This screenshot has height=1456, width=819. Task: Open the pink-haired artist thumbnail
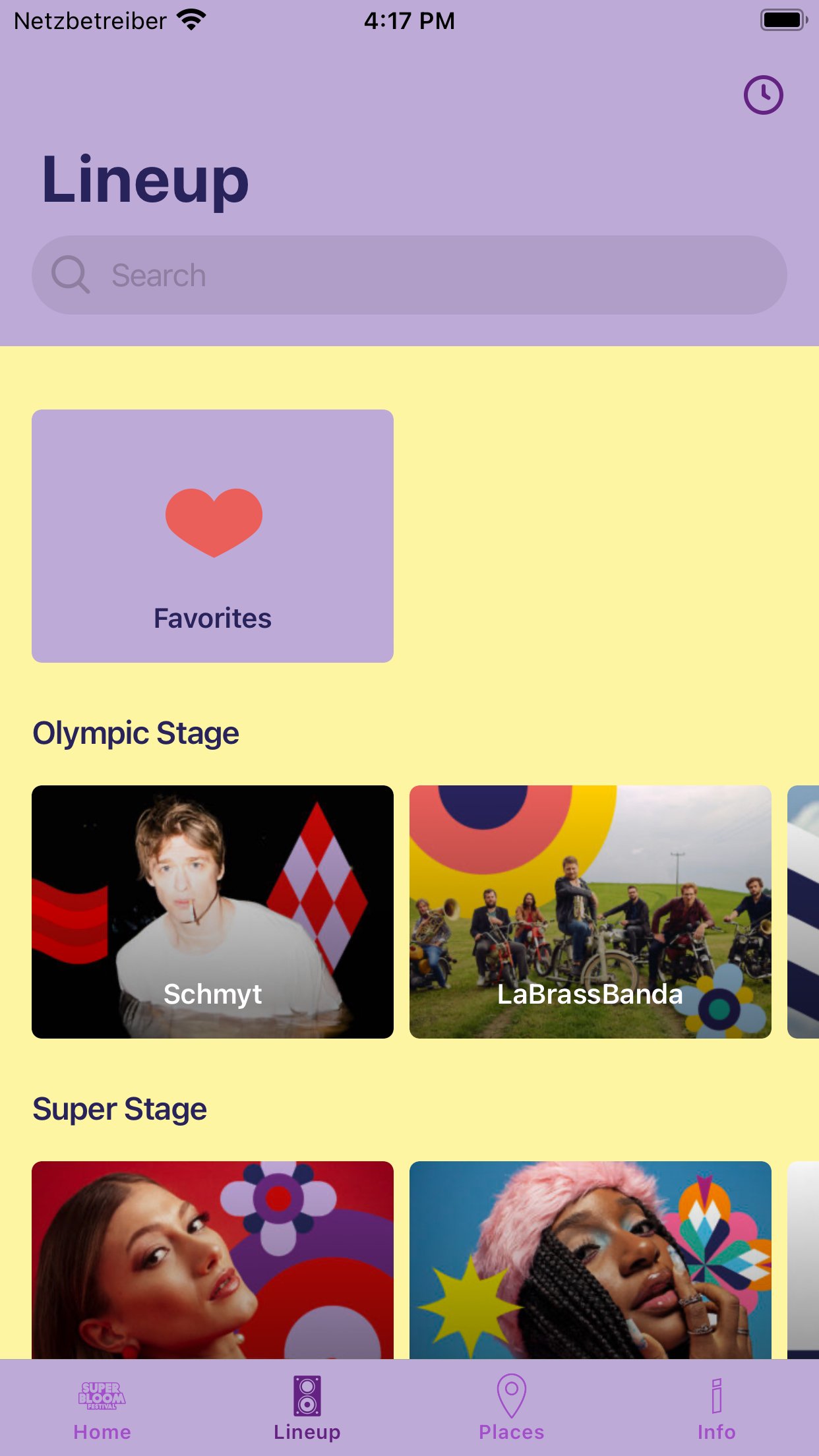[x=590, y=1259]
